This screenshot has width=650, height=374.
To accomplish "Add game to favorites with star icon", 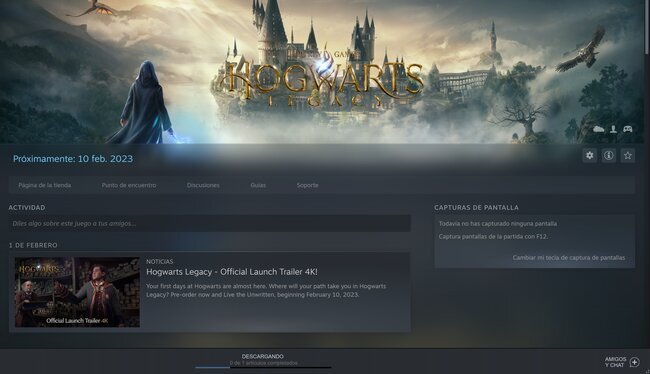I will coord(628,155).
